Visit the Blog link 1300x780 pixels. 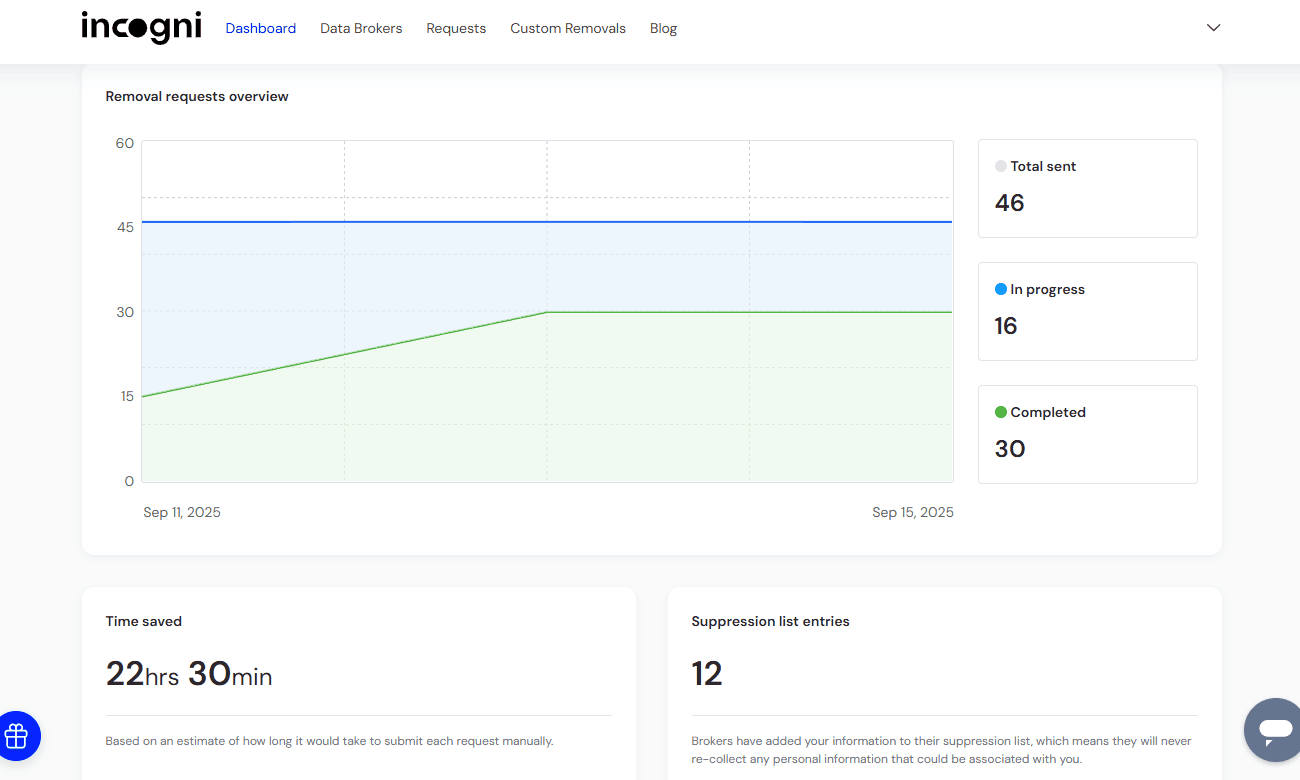663,28
